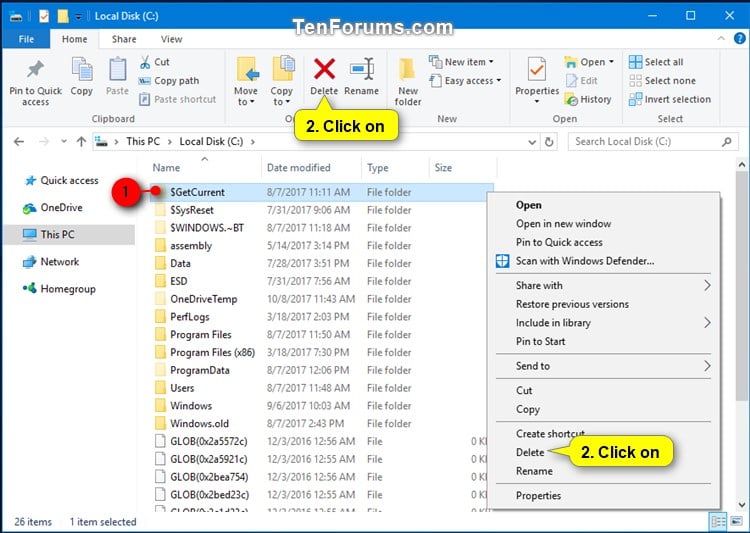Viewport: 750px width, 533px height.
Task: Click the Refresh button beside address bar
Action: tap(549, 142)
